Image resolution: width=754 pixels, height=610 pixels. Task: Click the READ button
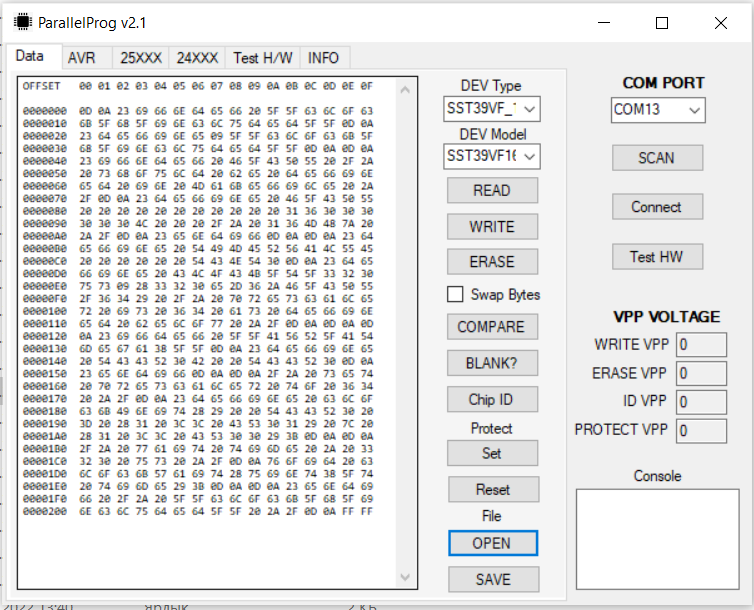click(x=492, y=190)
